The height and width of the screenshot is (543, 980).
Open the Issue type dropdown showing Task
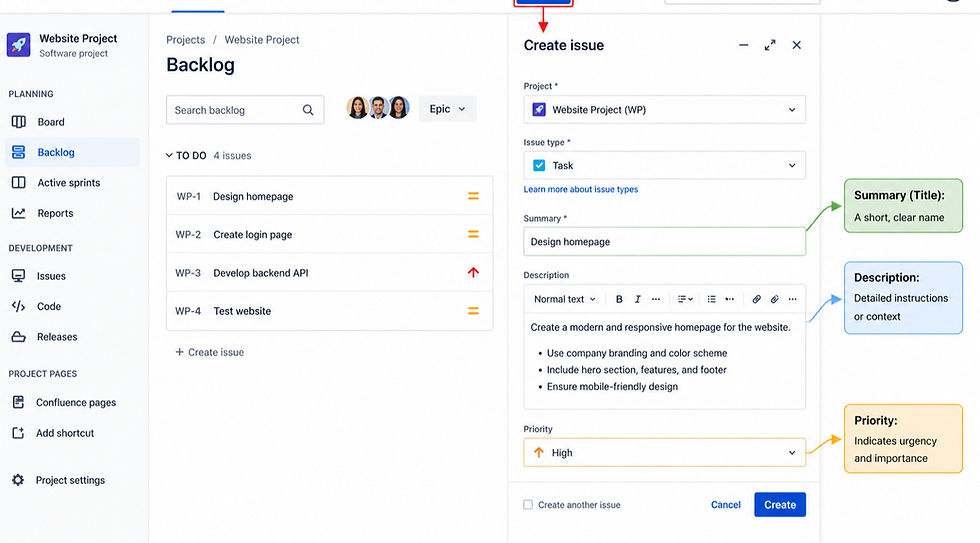click(x=664, y=166)
